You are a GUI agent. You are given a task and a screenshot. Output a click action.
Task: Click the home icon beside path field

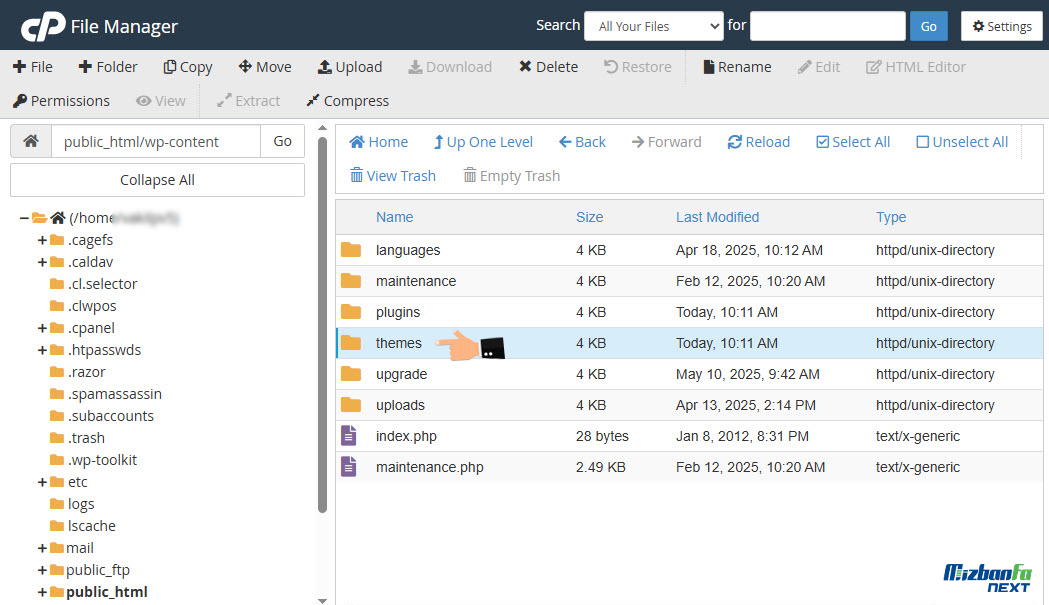pyautogui.click(x=31, y=141)
